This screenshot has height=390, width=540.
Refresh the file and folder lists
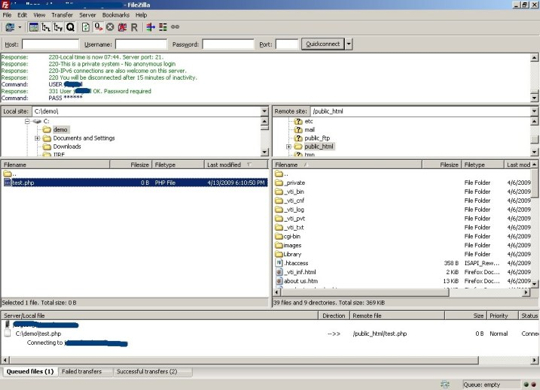pyautogui.click(x=85, y=27)
